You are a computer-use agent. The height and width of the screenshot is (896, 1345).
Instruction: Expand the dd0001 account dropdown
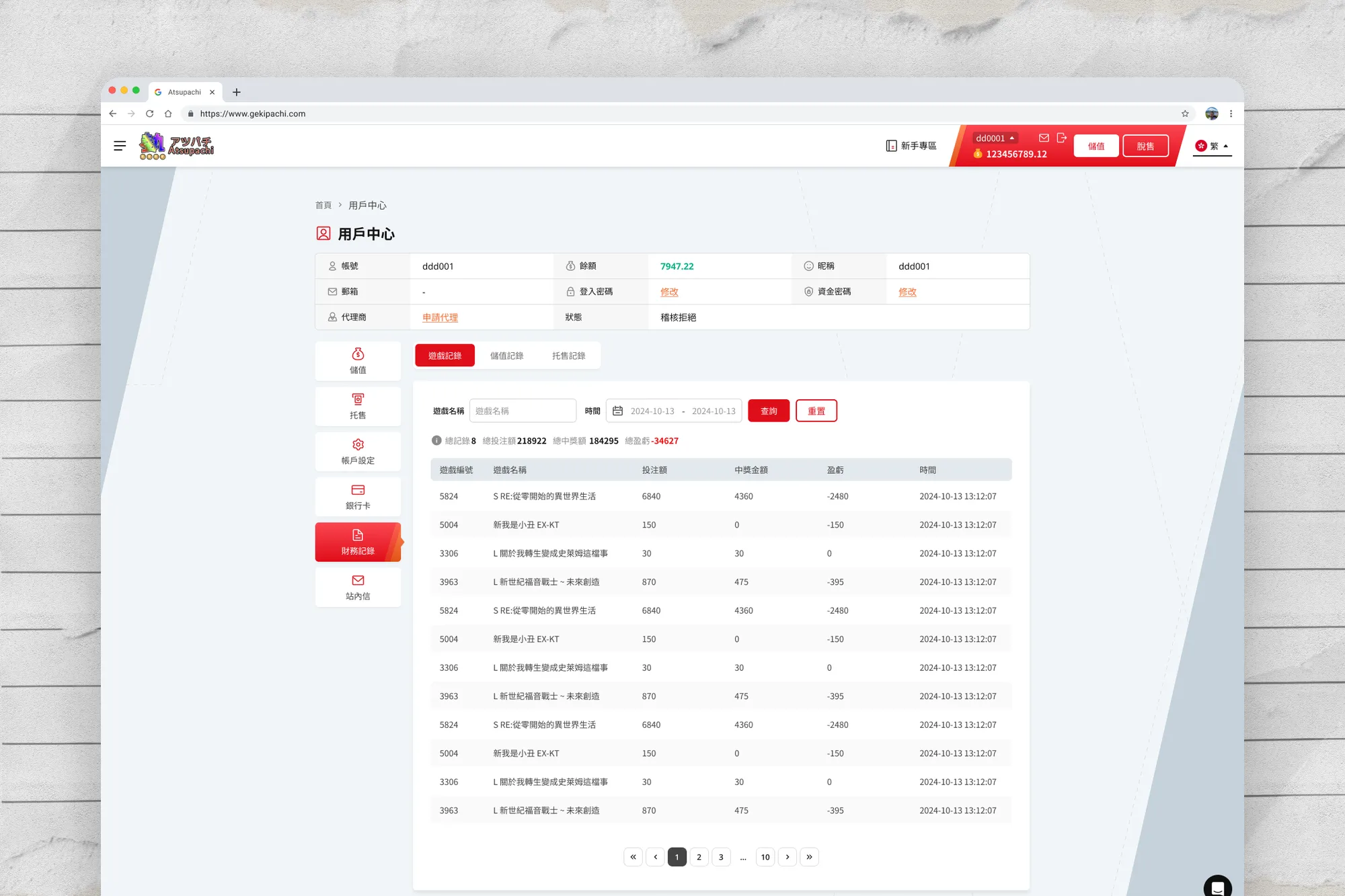995,138
